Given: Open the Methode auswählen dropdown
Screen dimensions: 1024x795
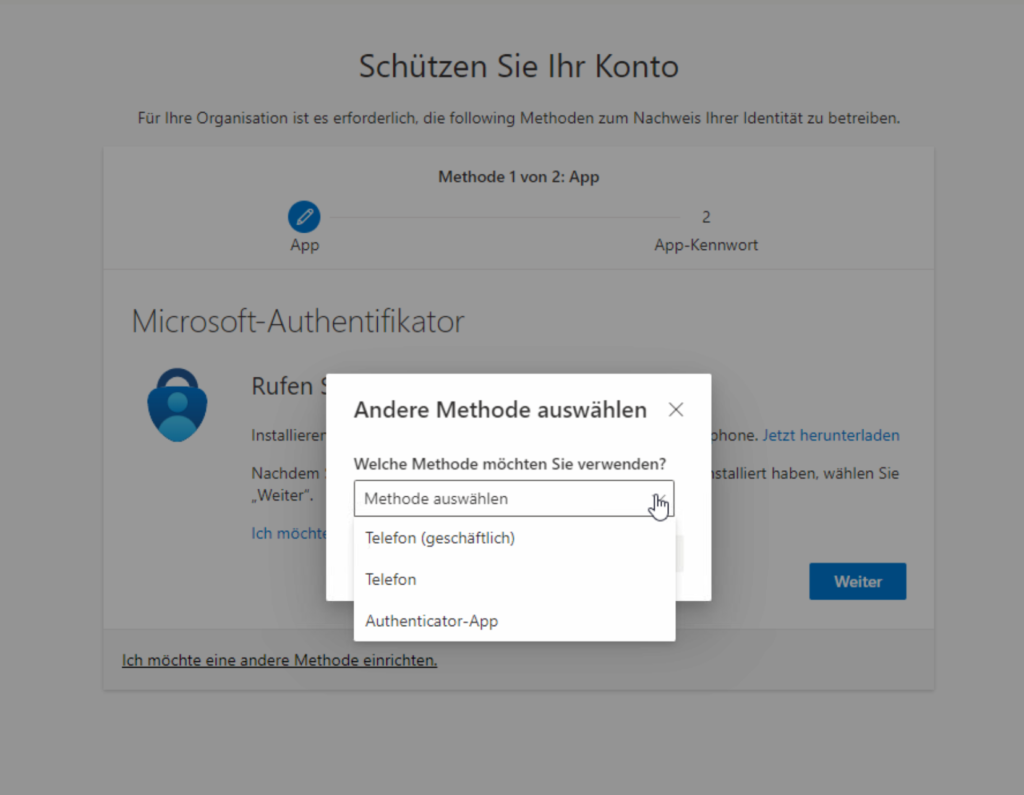Looking at the screenshot, I should pyautogui.click(x=514, y=498).
